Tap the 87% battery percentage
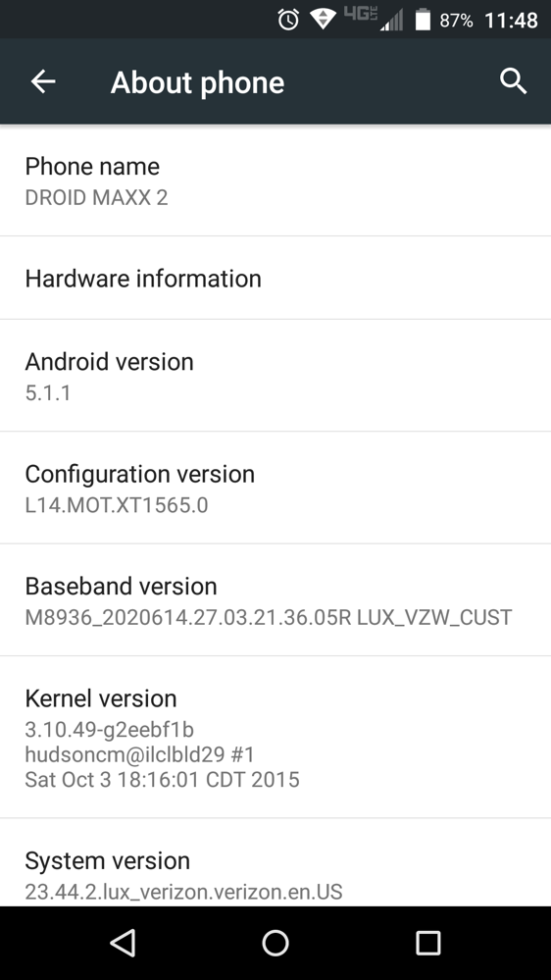 pos(456,21)
